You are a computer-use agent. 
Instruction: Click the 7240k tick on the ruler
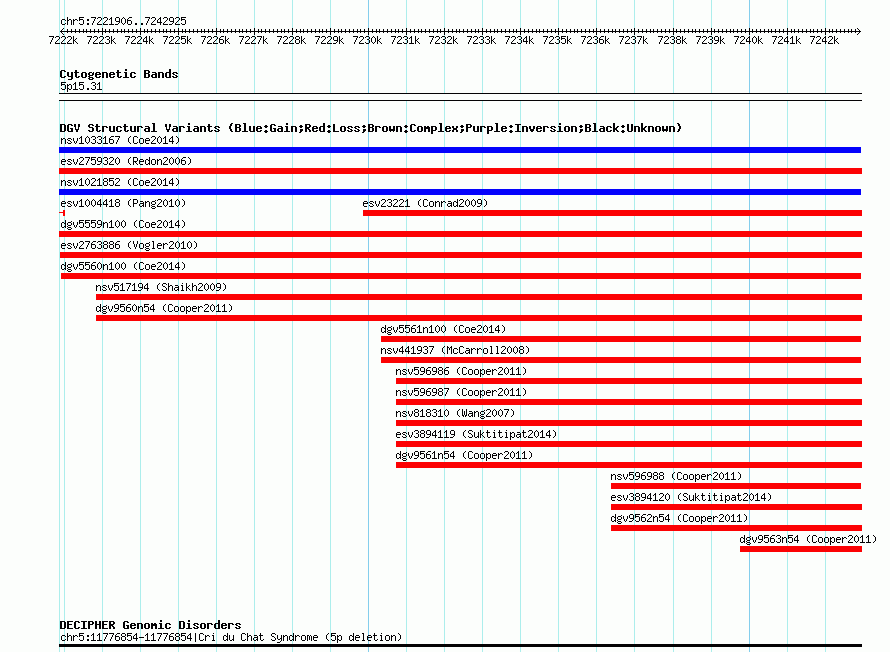point(748,40)
